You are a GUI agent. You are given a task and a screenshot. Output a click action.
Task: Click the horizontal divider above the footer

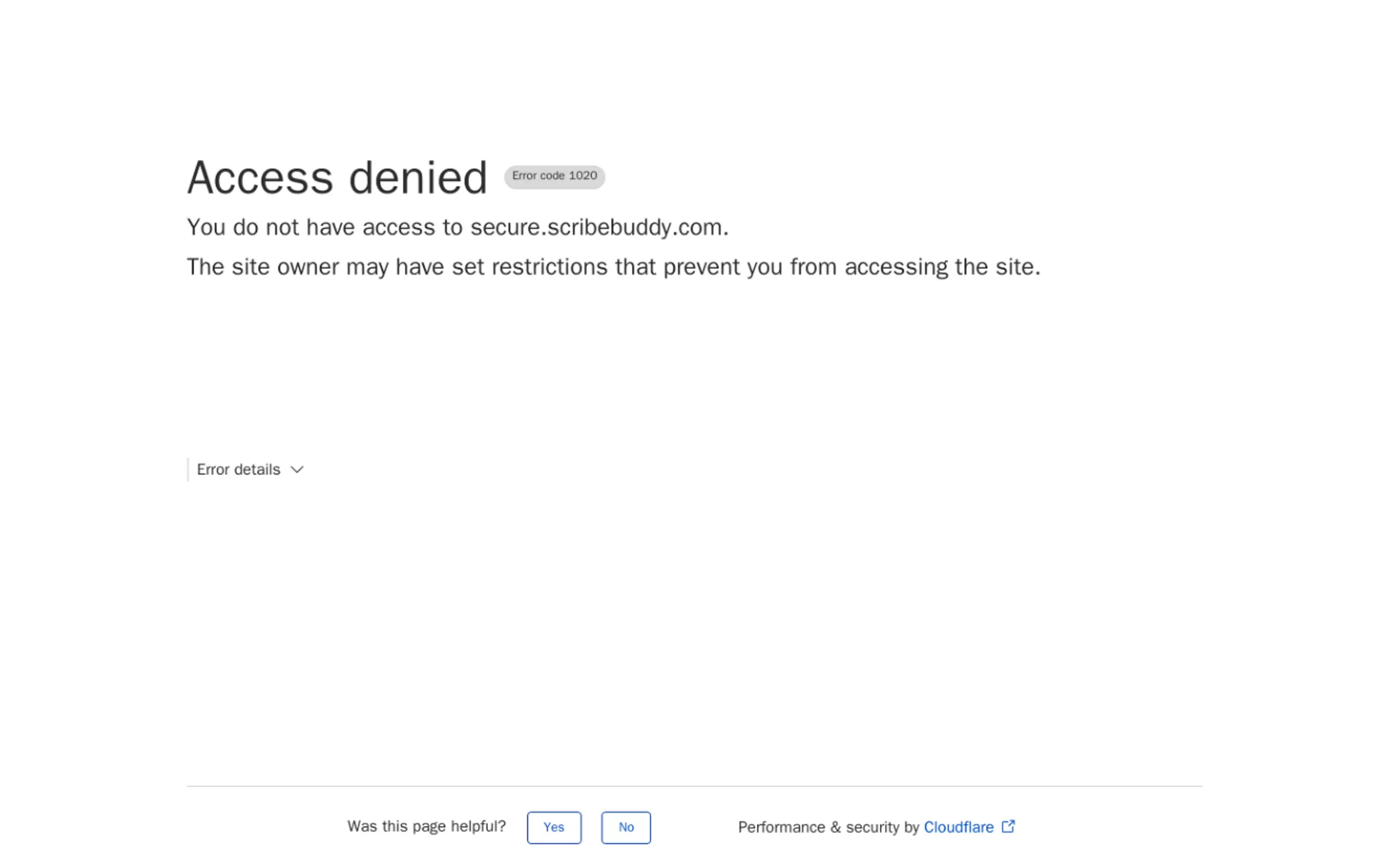click(x=693, y=786)
